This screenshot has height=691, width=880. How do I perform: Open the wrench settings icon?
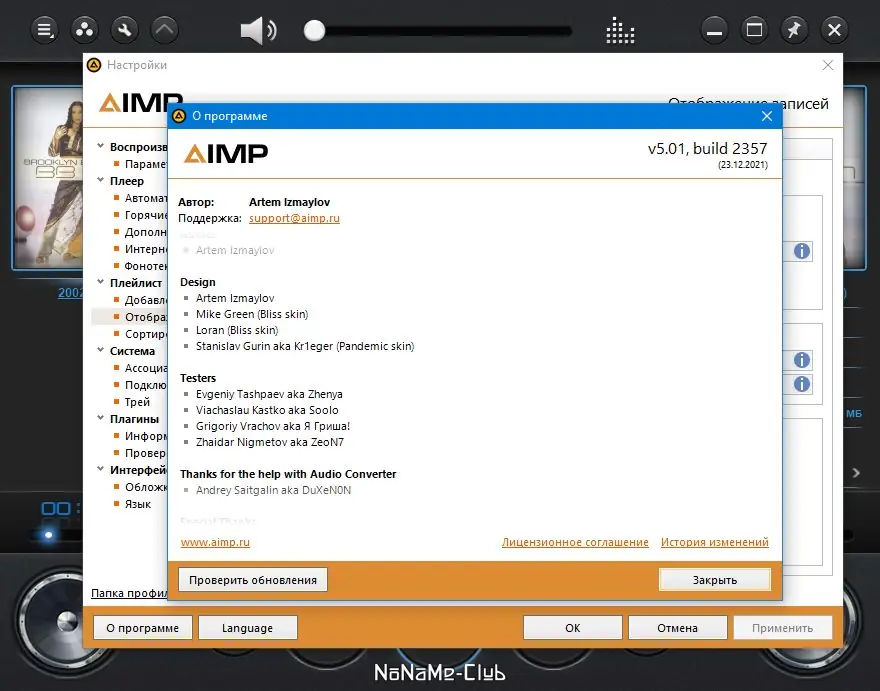125,30
